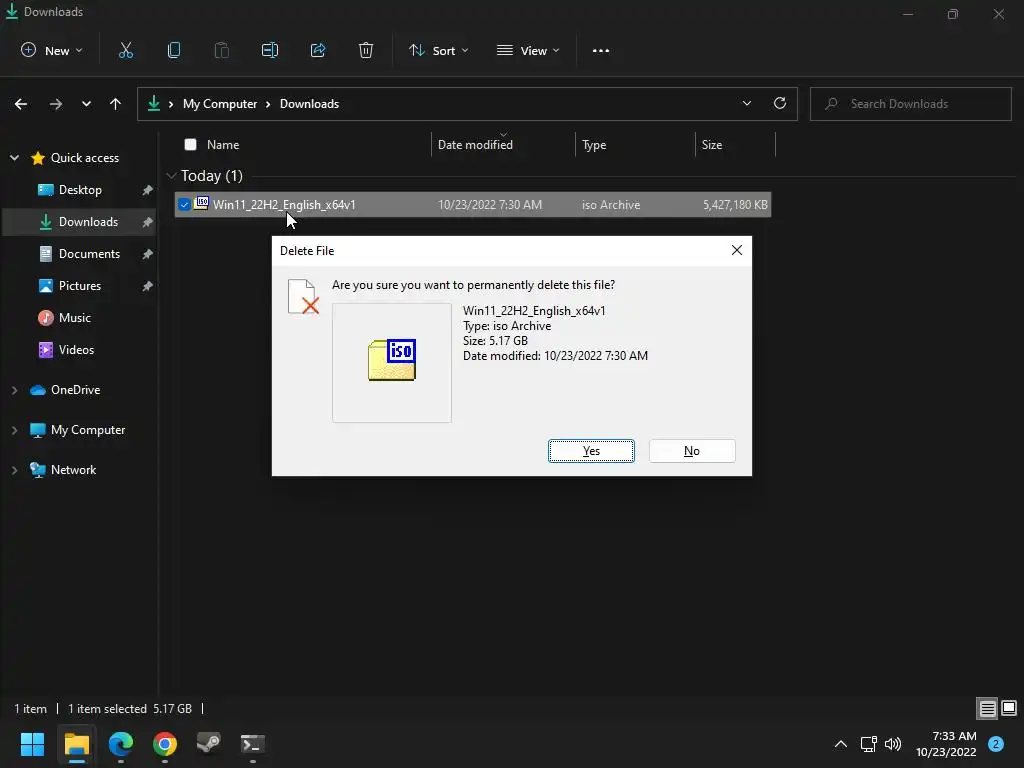Screen dimensions: 1024x768
Task: Open Windows Start menu
Action: click(32, 744)
